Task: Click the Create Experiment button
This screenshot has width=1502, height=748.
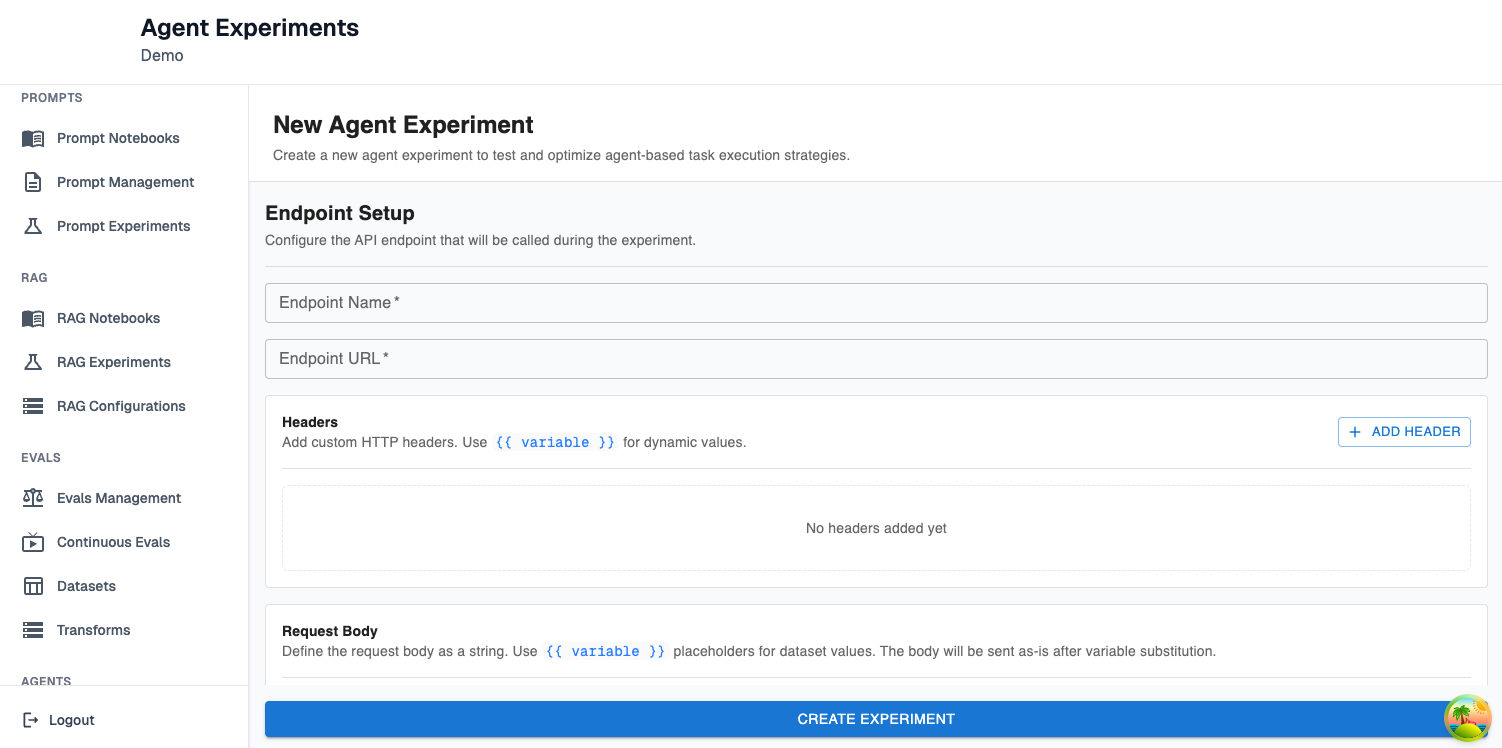Action: [x=875, y=719]
